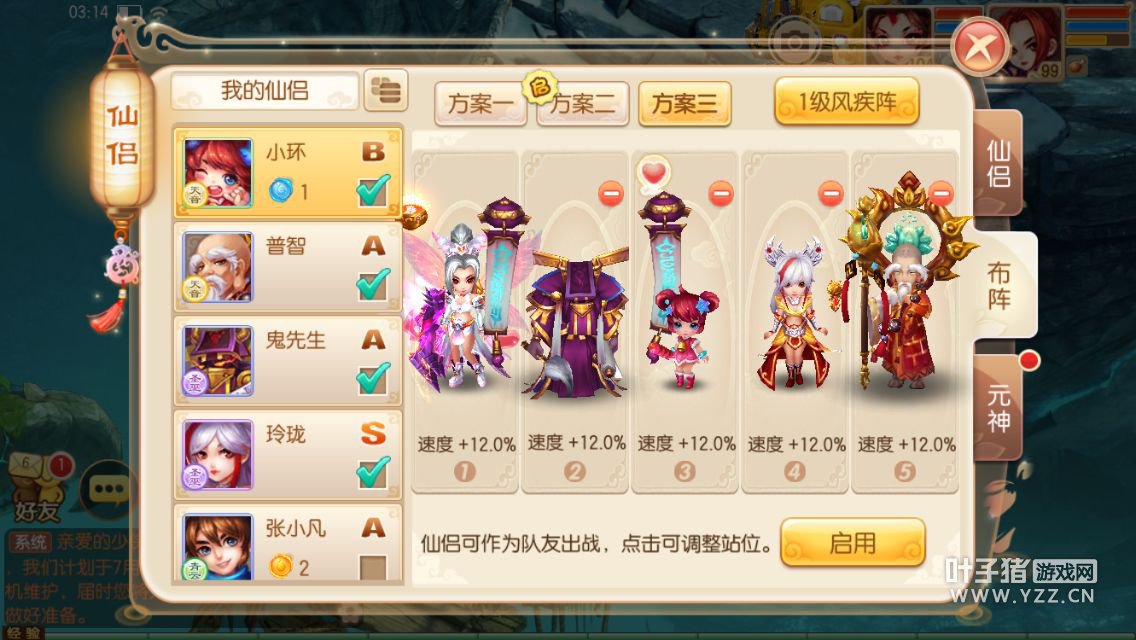The width and height of the screenshot is (1136, 640).
Task: Uncheck the 小环 companion checkbox
Action: click(x=373, y=191)
